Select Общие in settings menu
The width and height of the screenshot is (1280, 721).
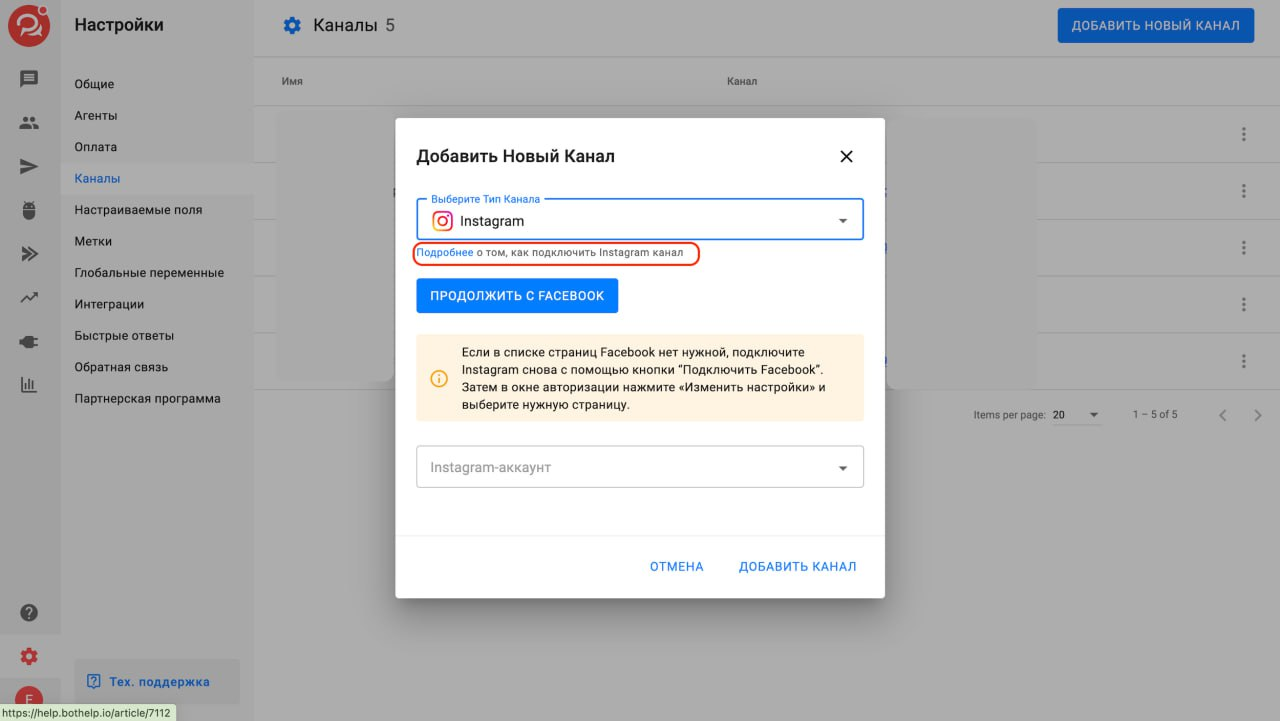click(94, 84)
